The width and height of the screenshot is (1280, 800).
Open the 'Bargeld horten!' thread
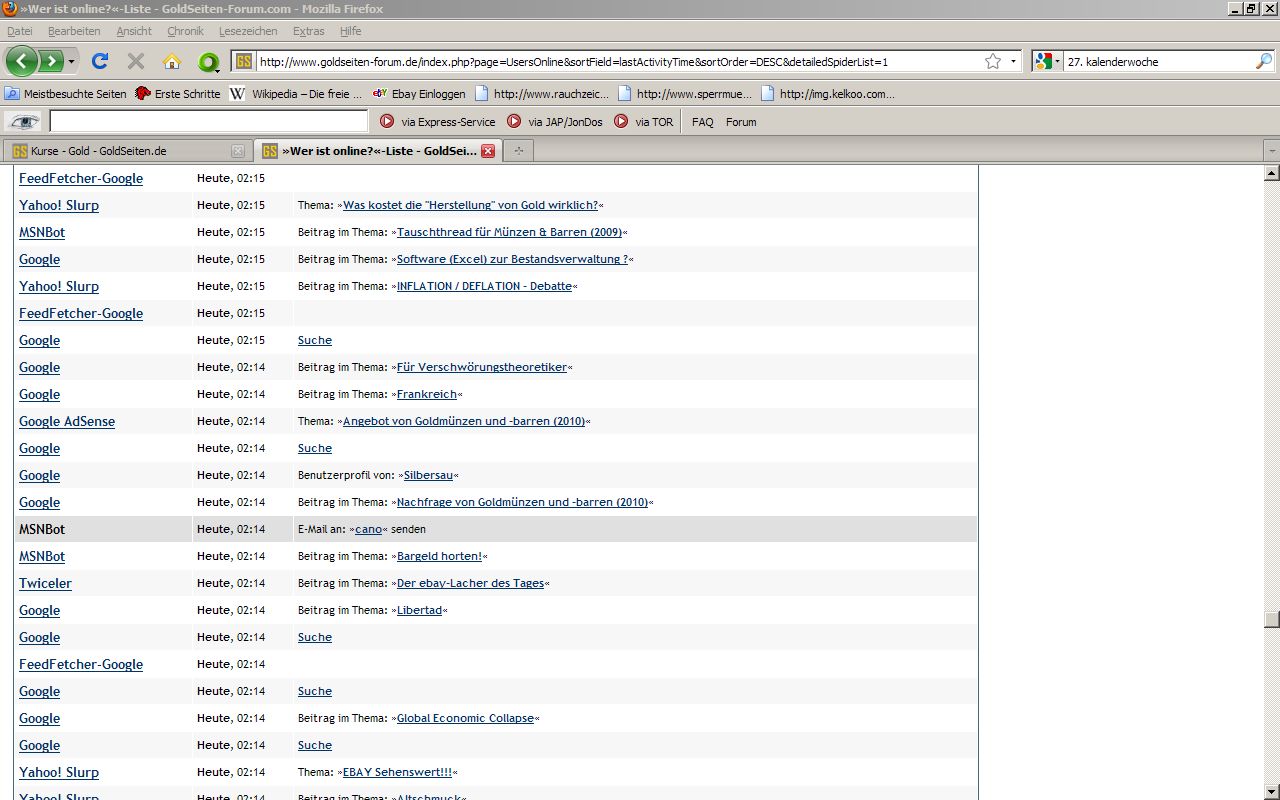(439, 556)
